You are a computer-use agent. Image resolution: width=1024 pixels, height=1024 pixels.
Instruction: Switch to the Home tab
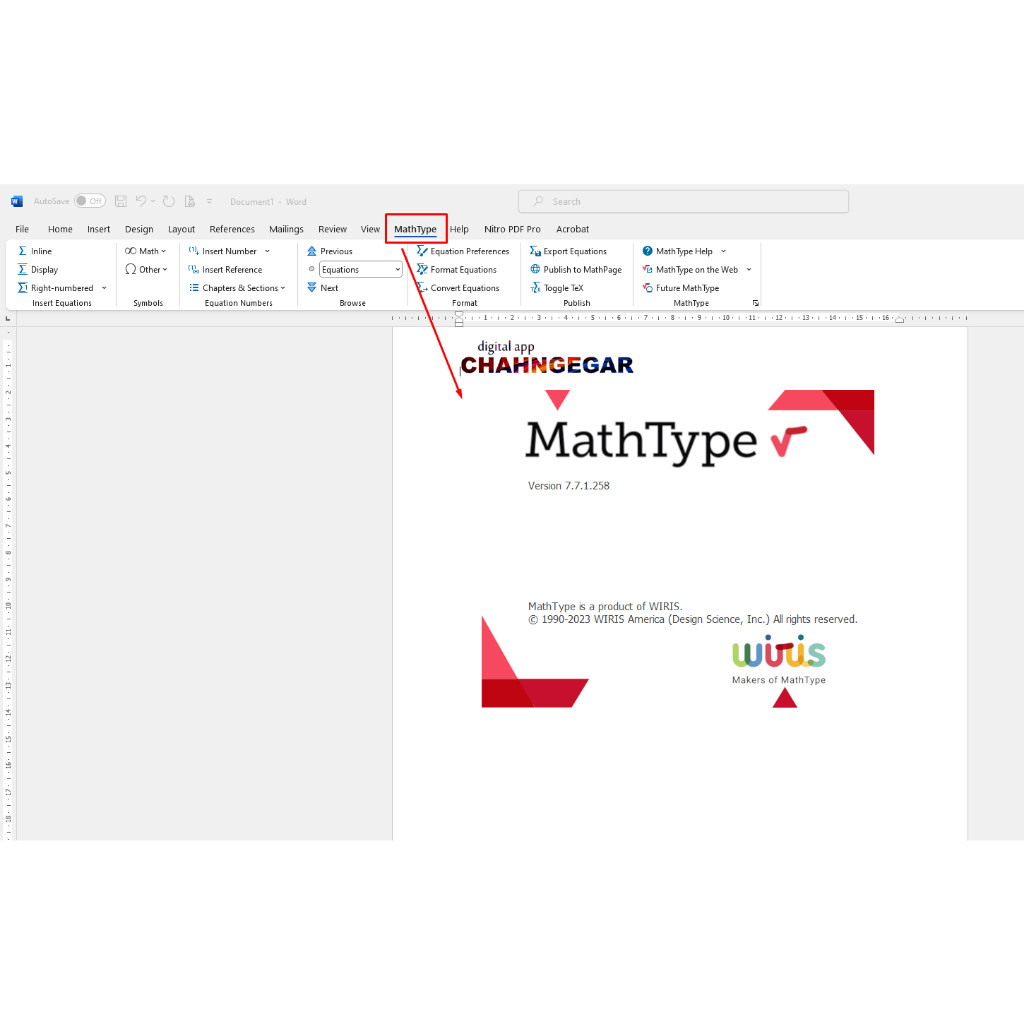[x=60, y=229]
